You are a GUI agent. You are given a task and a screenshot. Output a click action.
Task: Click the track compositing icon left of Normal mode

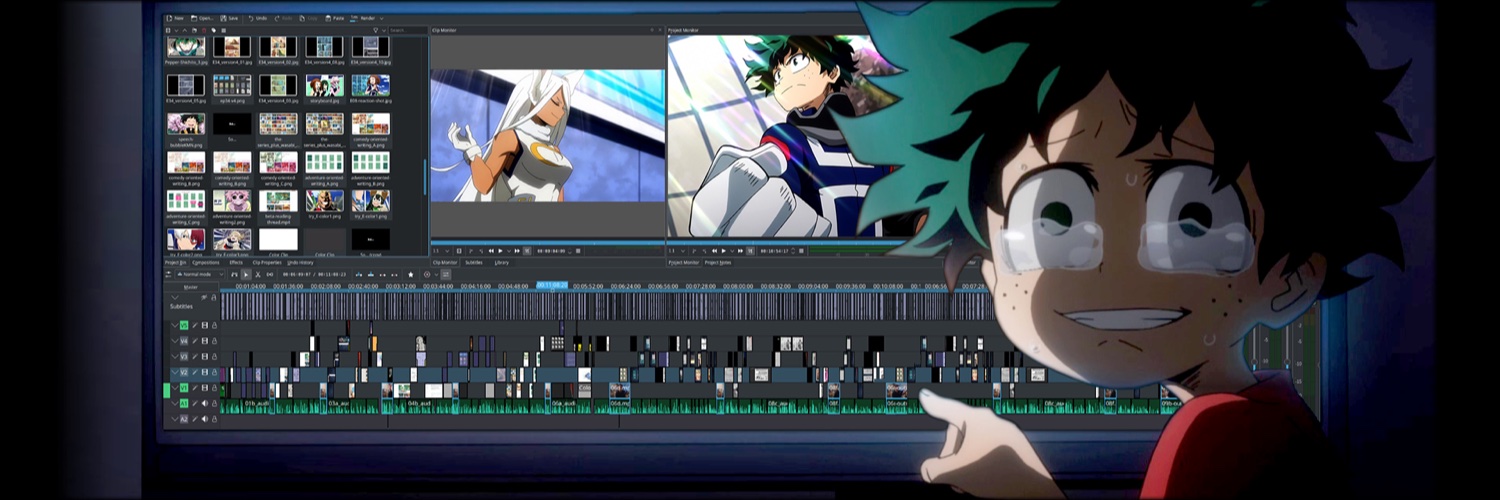[168, 274]
